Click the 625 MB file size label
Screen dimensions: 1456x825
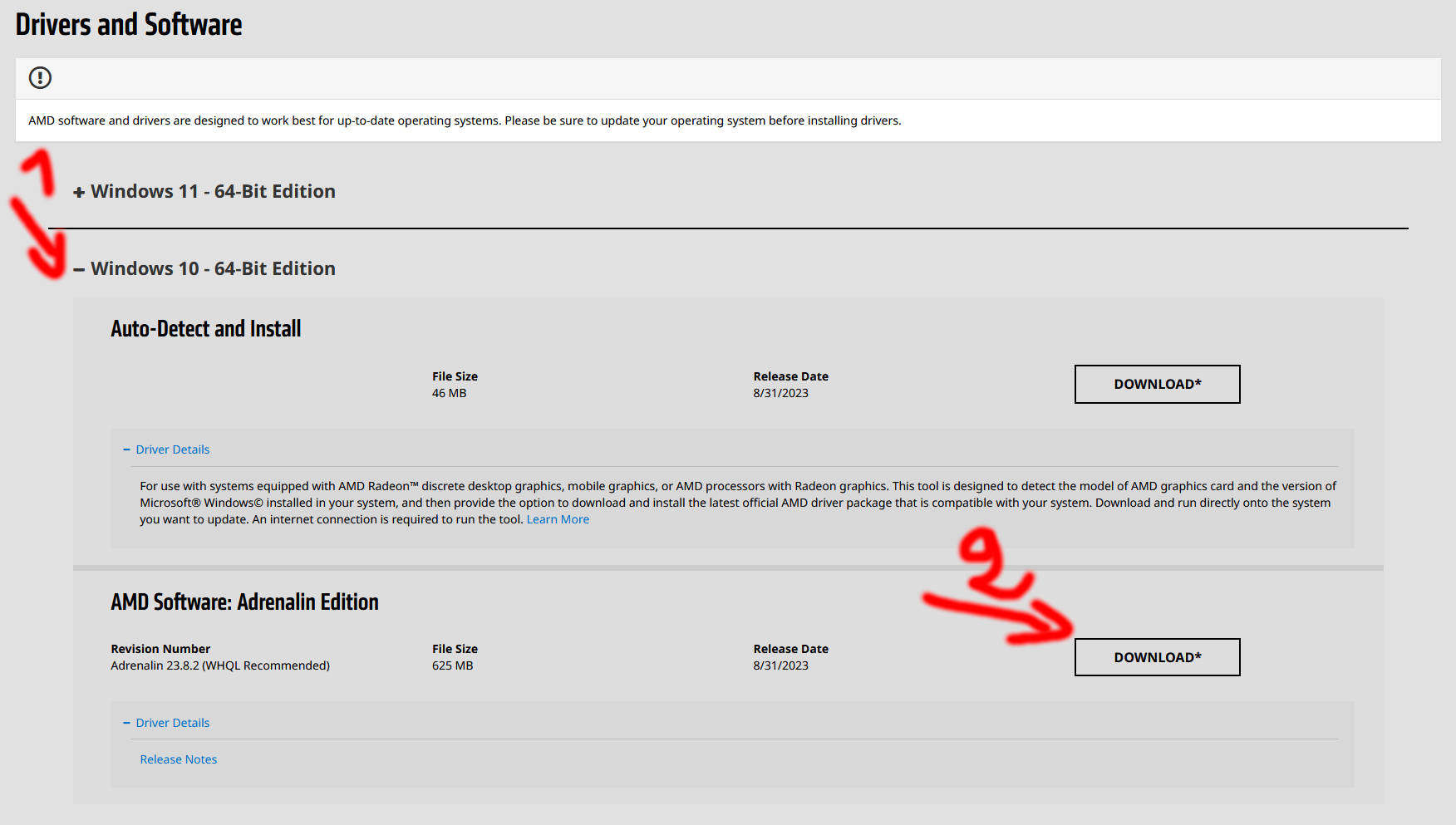[452, 665]
